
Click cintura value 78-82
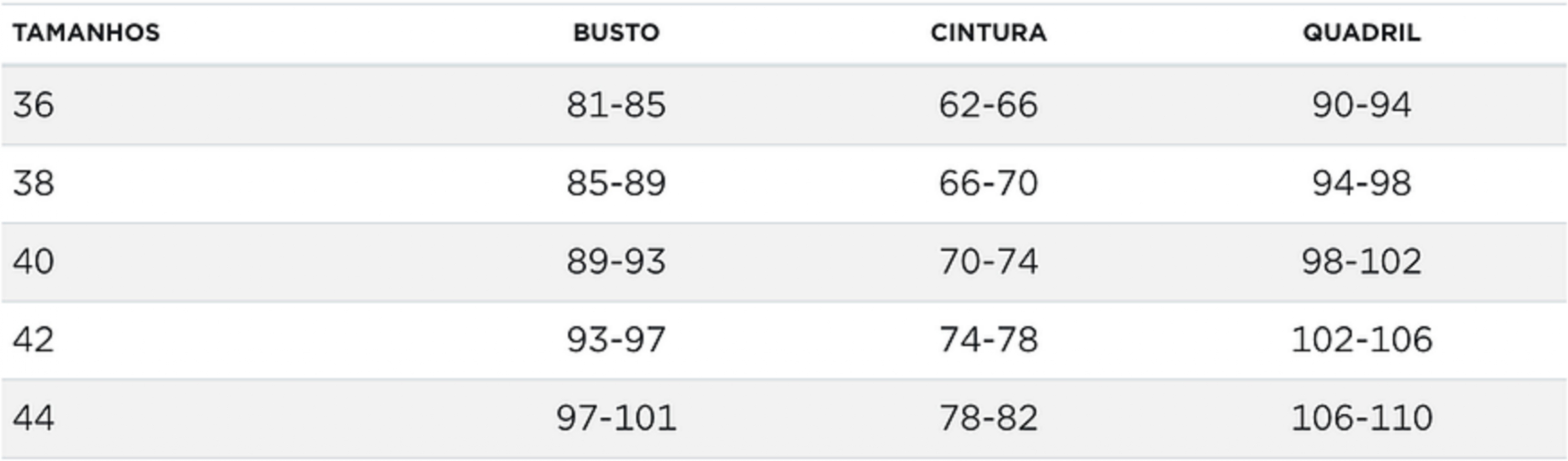[988, 418]
